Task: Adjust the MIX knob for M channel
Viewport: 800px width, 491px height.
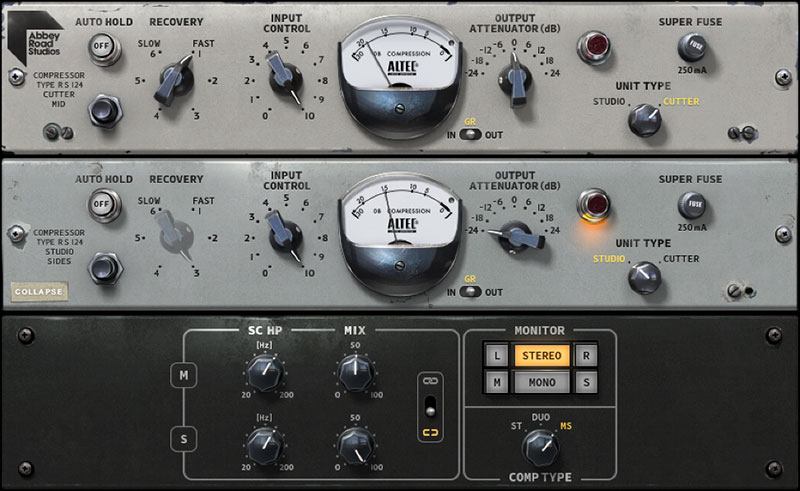Action: pyautogui.click(x=356, y=373)
